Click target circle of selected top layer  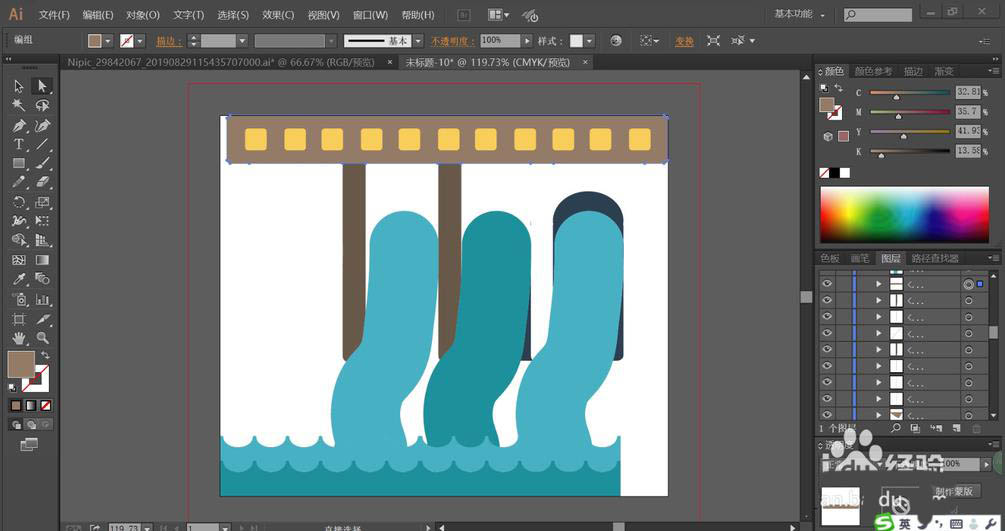pyautogui.click(x=968, y=284)
